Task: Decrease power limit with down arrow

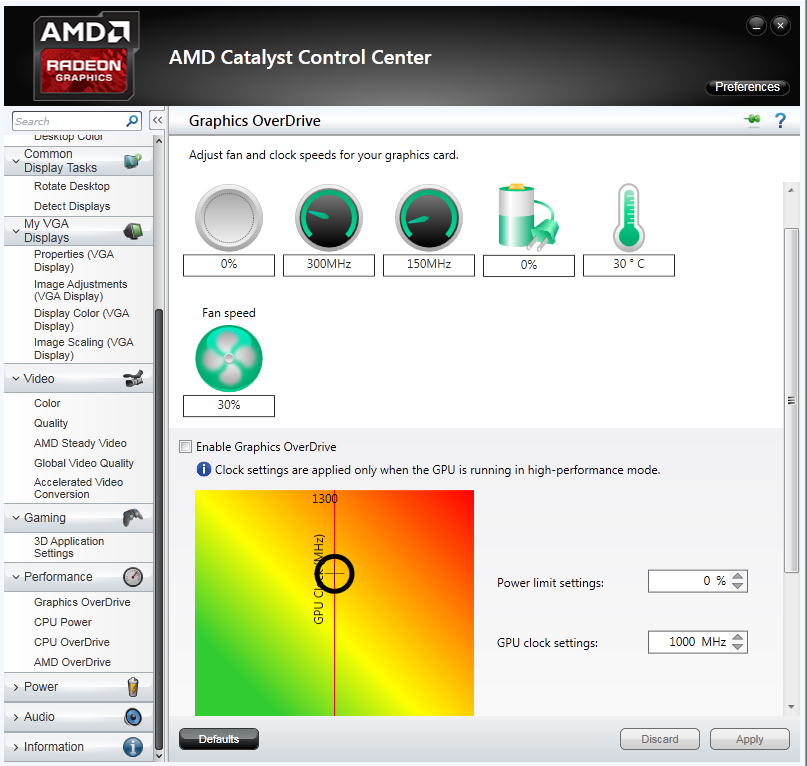Action: coord(738,586)
